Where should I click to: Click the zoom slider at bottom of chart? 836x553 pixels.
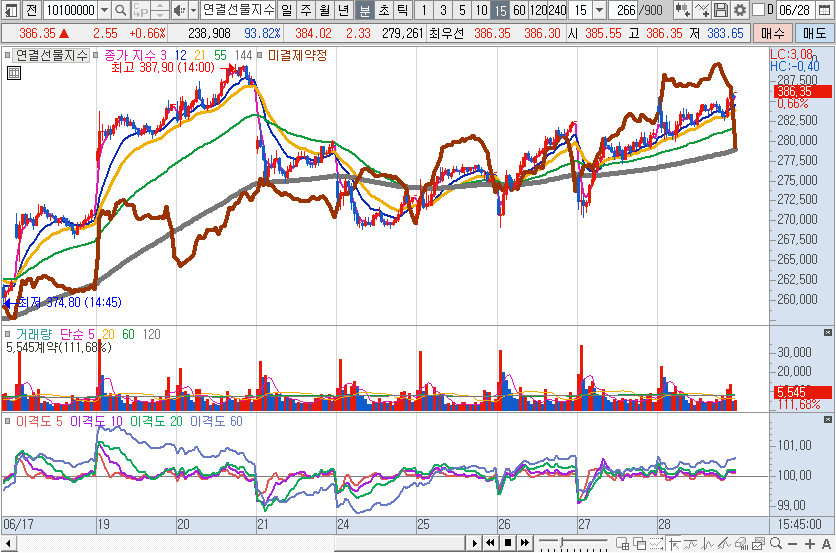[x=562, y=543]
